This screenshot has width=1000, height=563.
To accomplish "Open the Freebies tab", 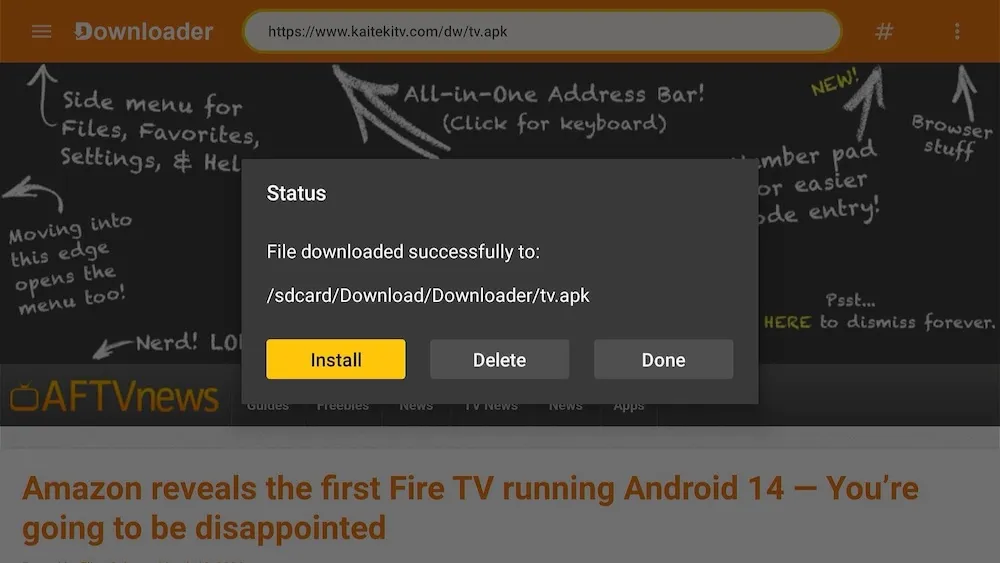I will click(x=343, y=406).
